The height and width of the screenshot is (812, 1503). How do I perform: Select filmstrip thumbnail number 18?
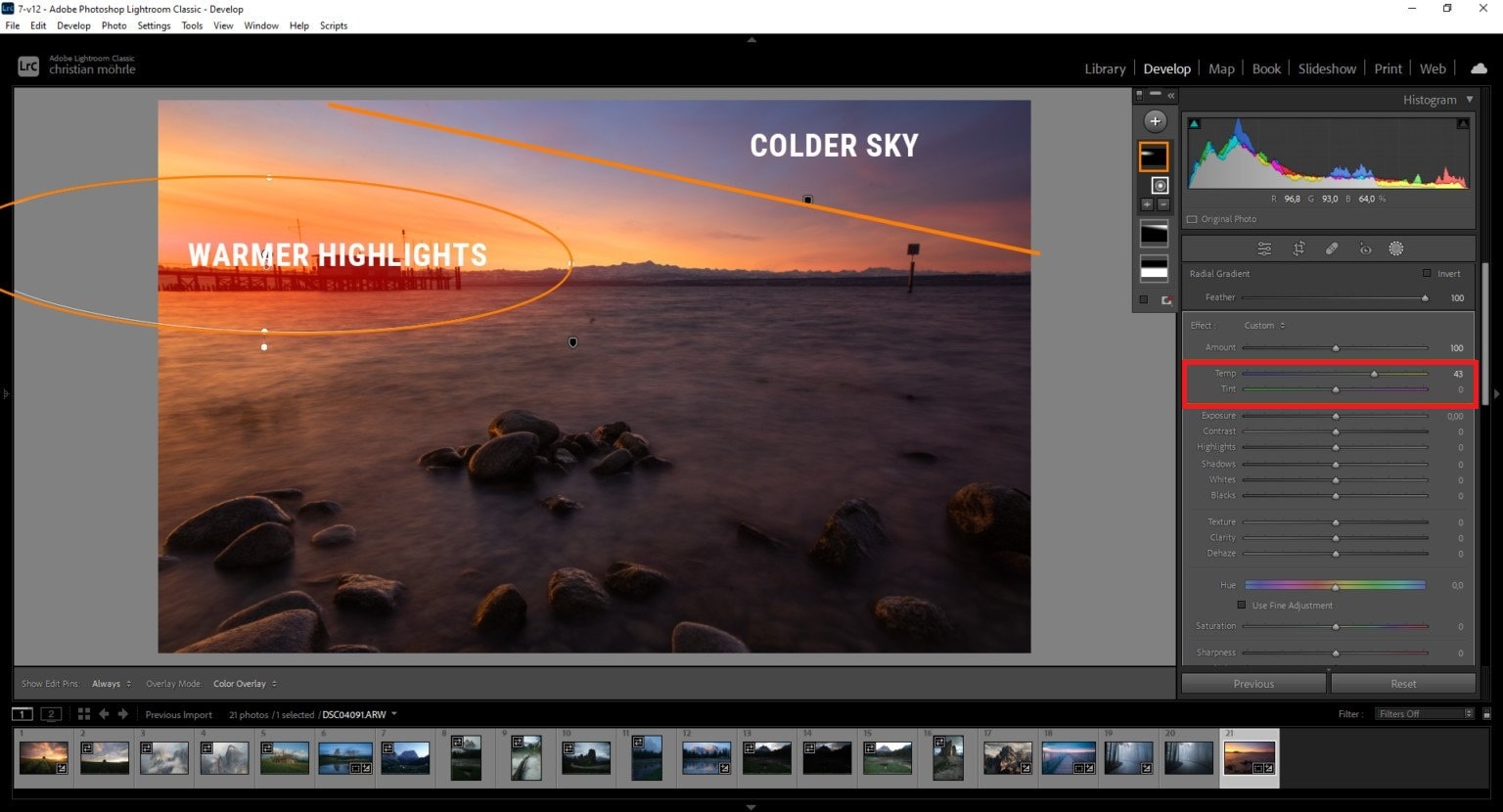pos(1068,757)
